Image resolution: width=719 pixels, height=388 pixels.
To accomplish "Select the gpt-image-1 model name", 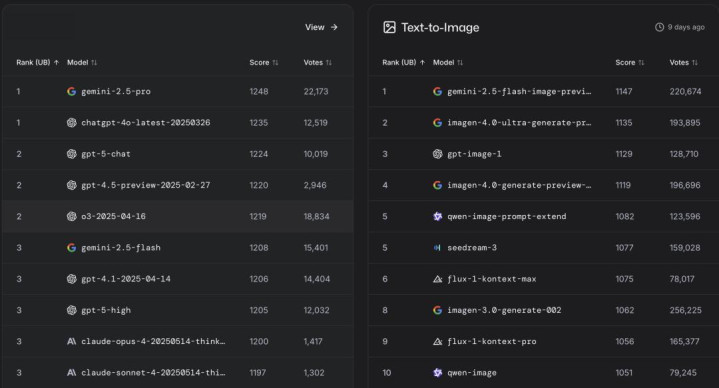I will tap(474, 154).
